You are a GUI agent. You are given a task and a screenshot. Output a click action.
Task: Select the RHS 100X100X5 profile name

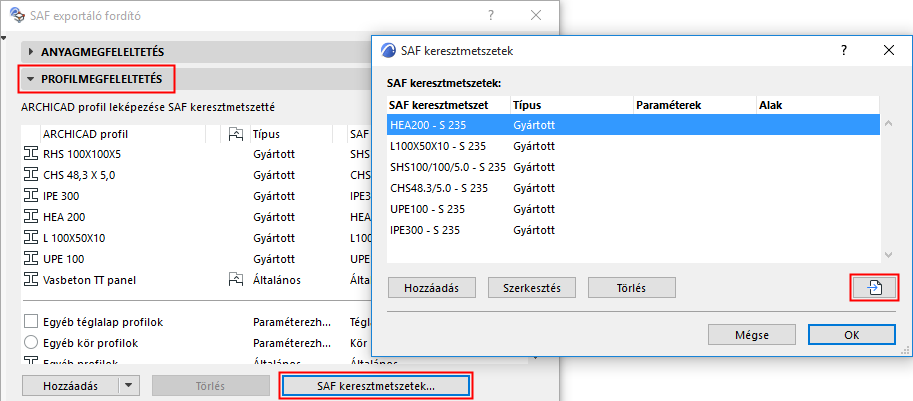point(82,154)
